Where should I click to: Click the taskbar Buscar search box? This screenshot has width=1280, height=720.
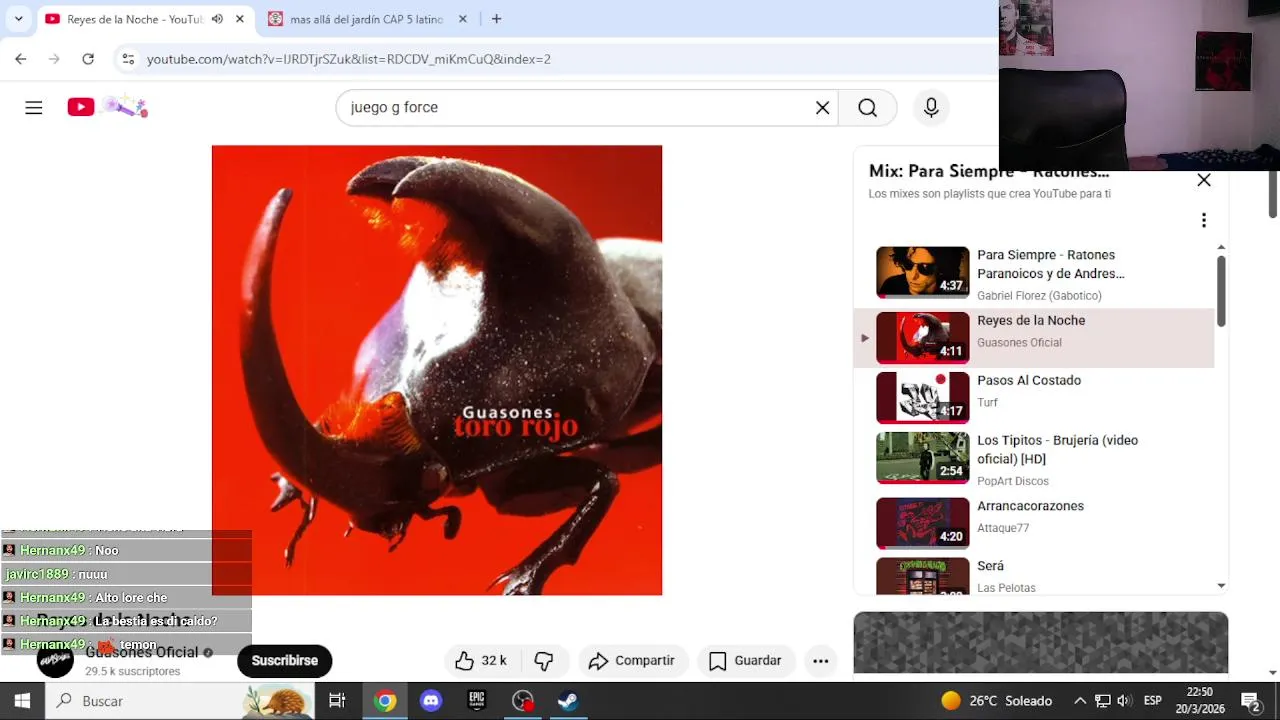pos(180,701)
